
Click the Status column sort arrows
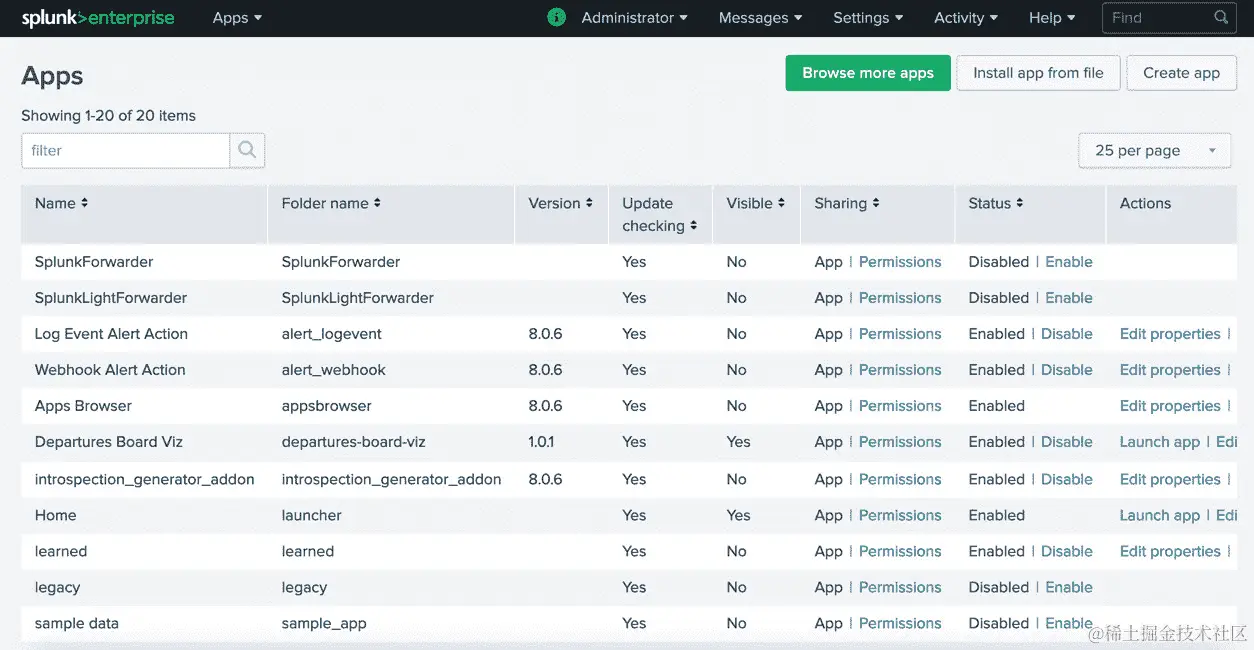tap(1022, 203)
